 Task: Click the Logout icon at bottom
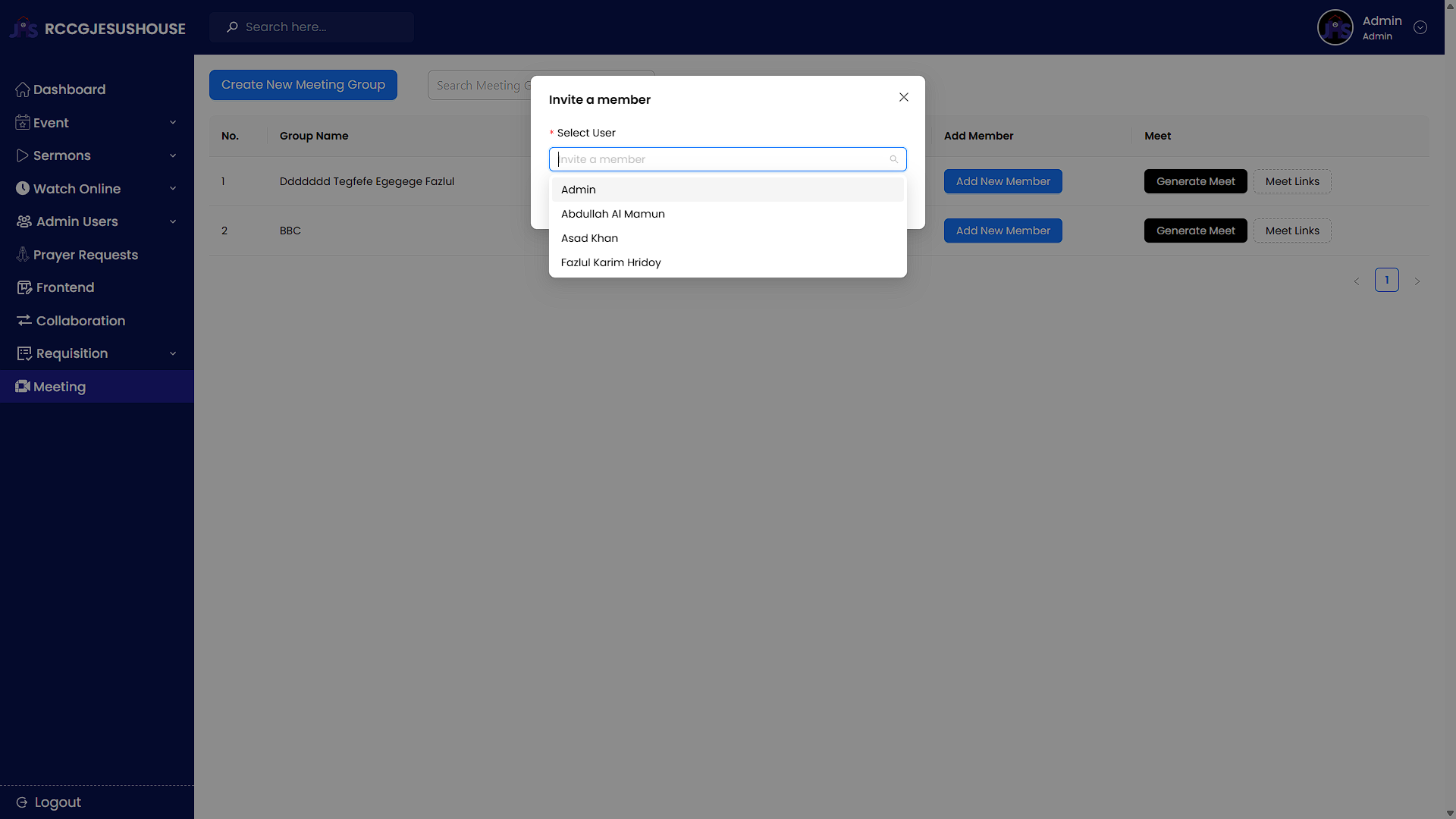(x=22, y=802)
